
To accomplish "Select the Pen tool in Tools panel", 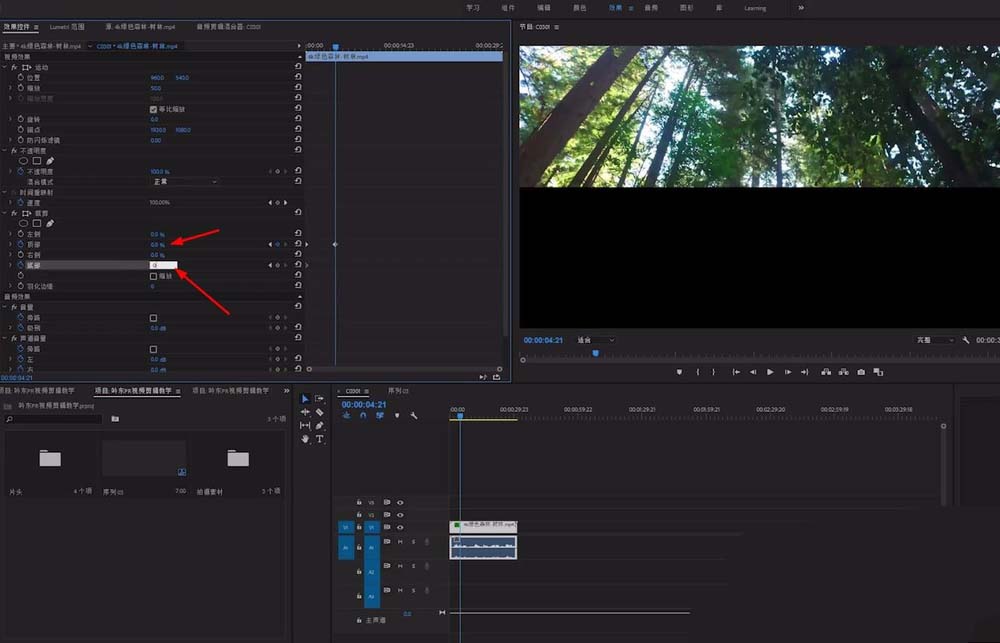I will 320,425.
